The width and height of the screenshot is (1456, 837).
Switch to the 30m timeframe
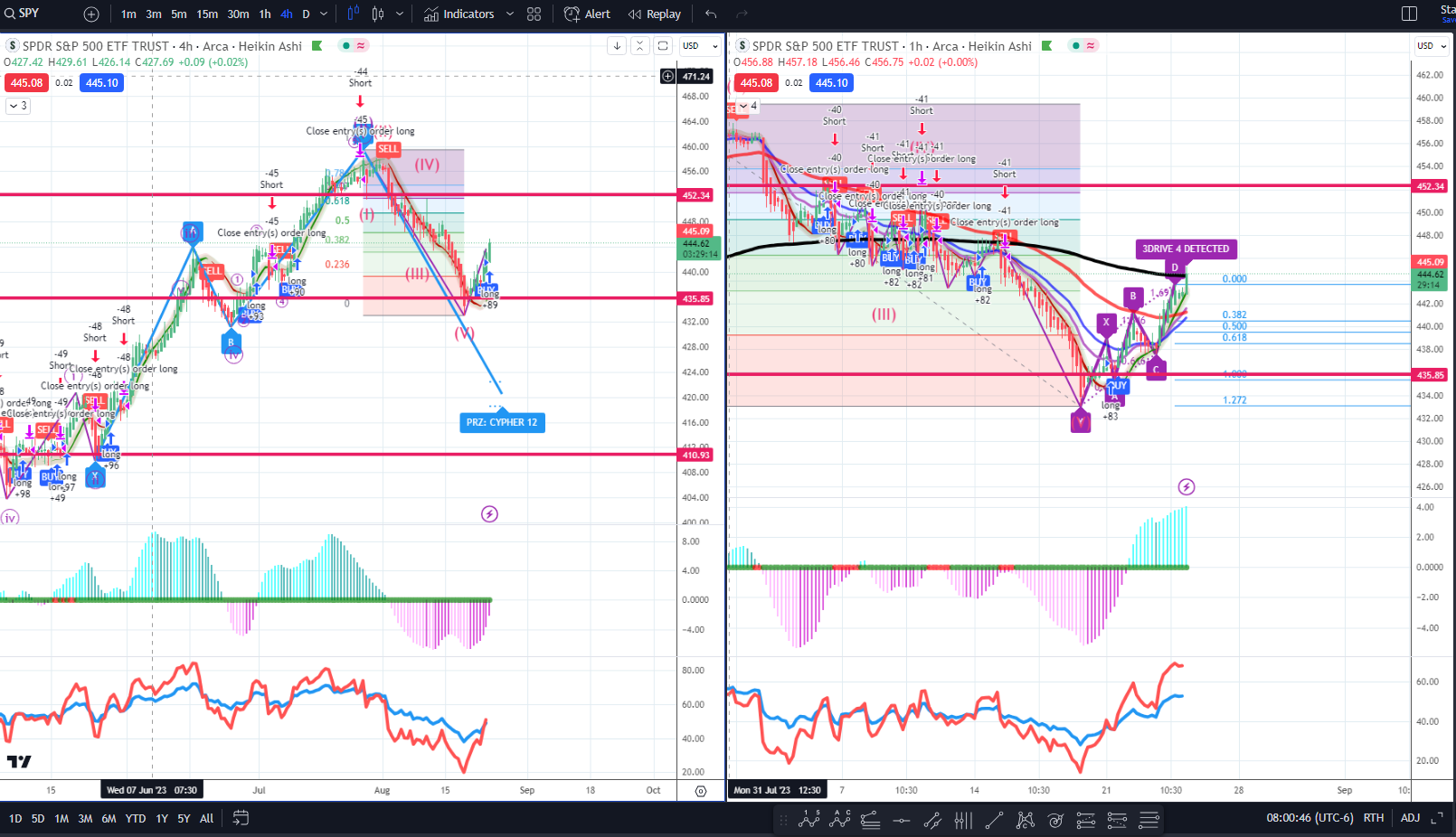coord(238,14)
